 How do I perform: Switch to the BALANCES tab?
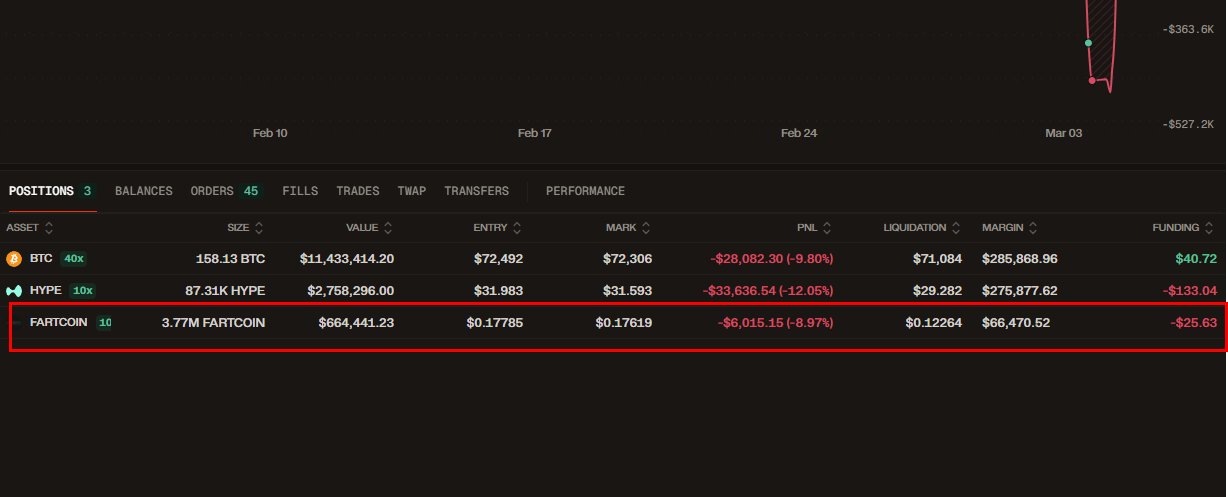144,191
